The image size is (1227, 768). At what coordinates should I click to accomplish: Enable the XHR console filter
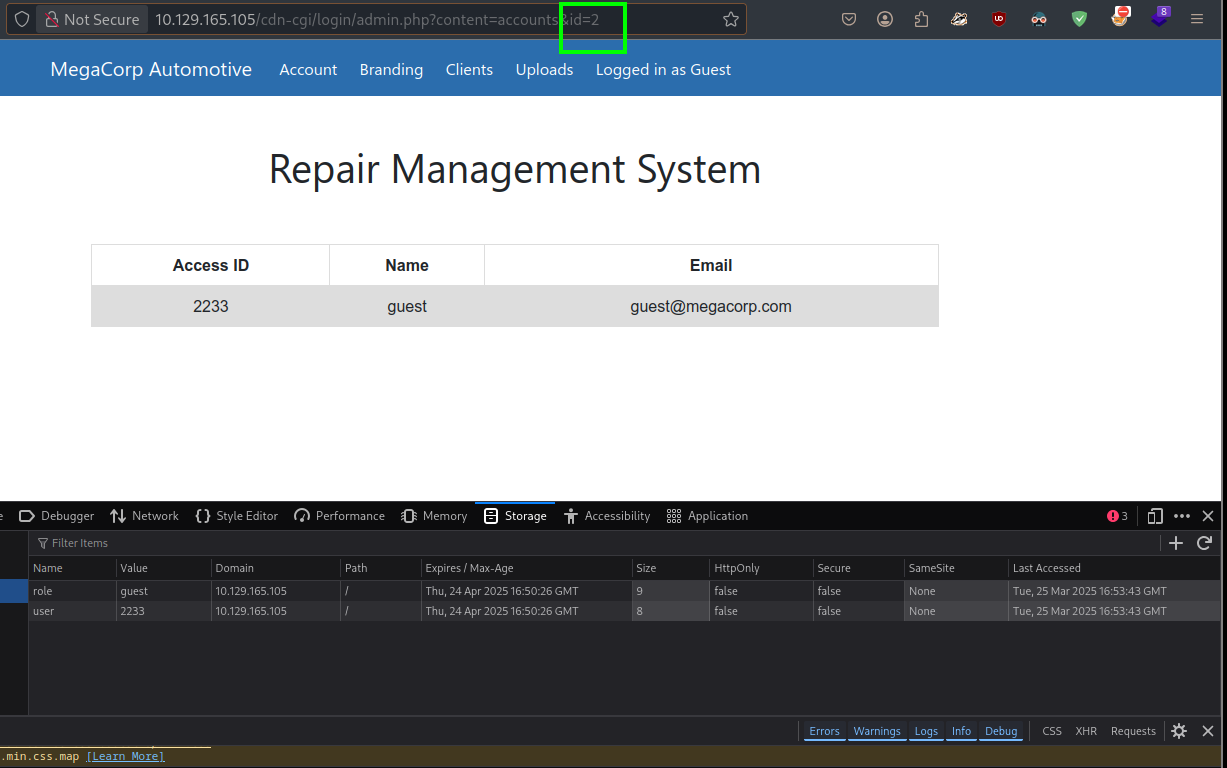1086,731
